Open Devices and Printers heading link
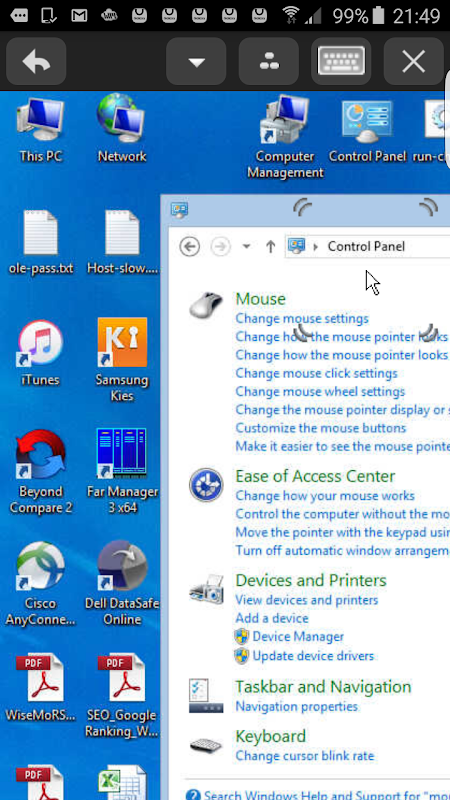The image size is (450, 800). coord(311,581)
